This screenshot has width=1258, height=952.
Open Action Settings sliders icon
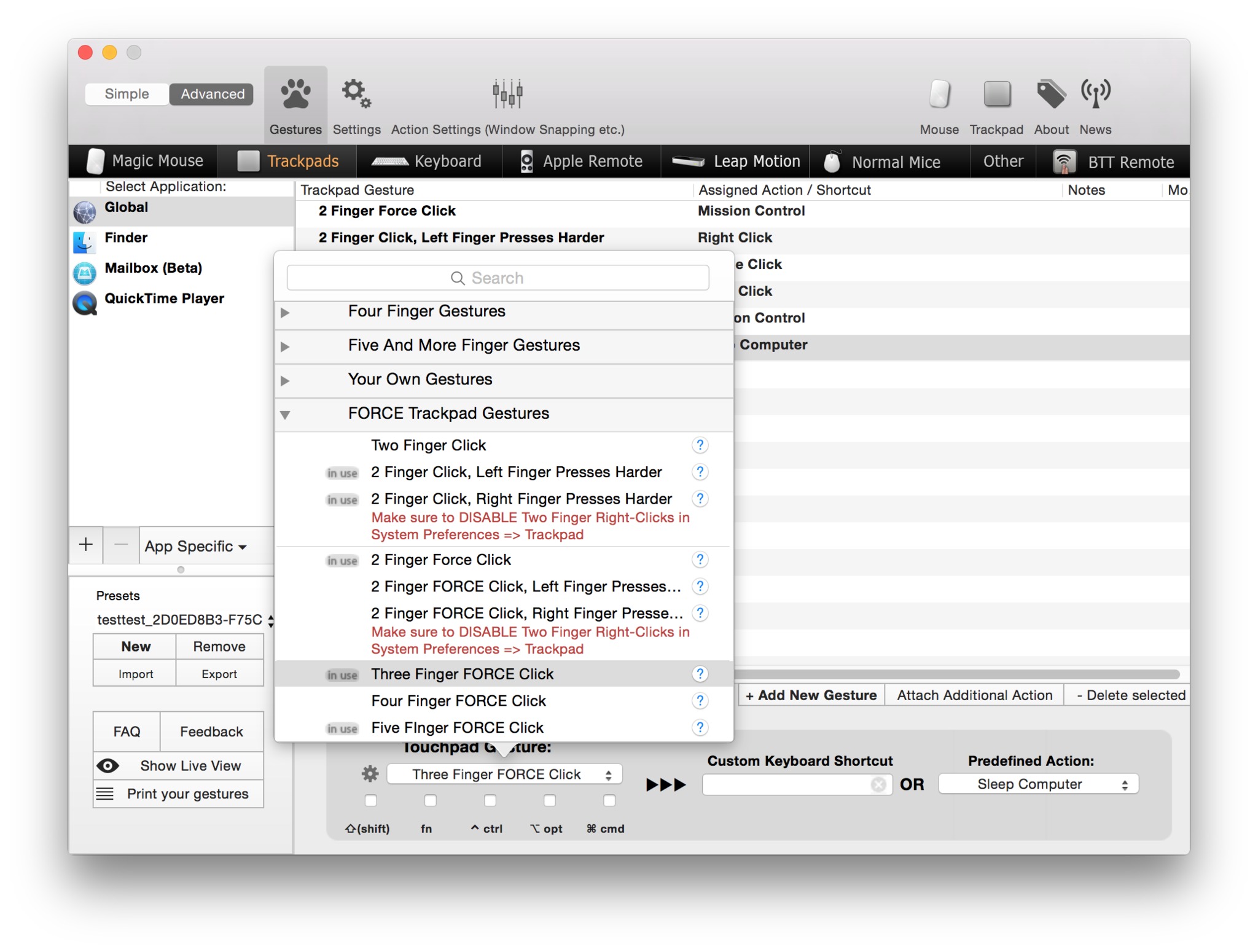coord(507,94)
